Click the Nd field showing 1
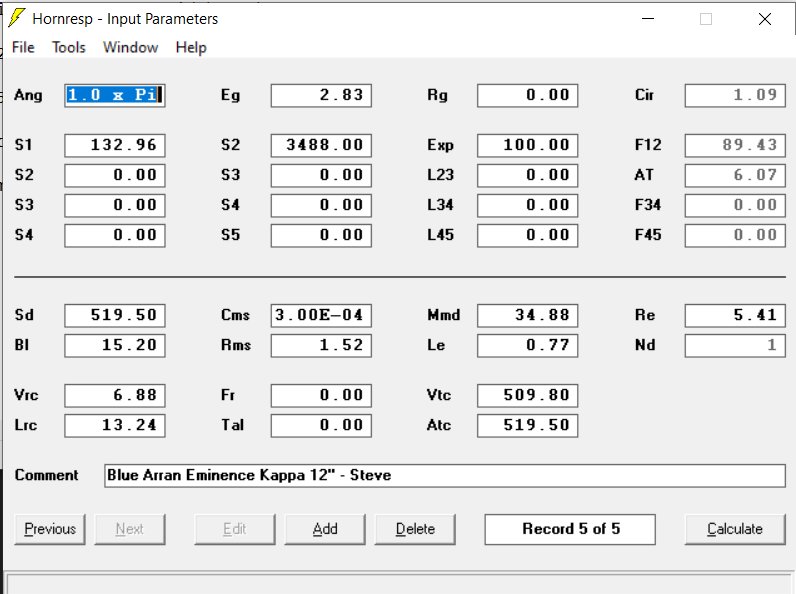The width and height of the screenshot is (796, 594). click(735, 345)
